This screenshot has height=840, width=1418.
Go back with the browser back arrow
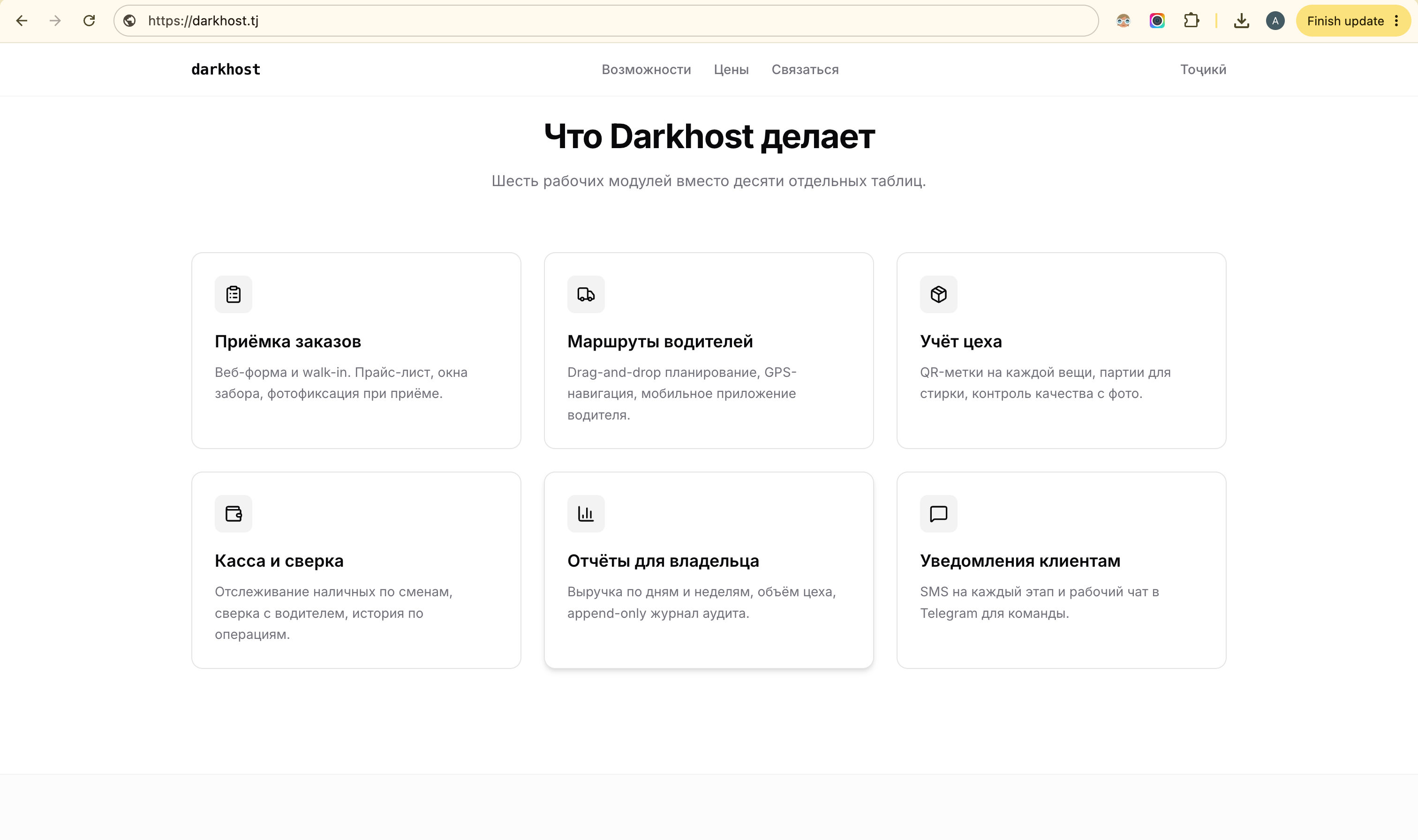pyautogui.click(x=22, y=21)
